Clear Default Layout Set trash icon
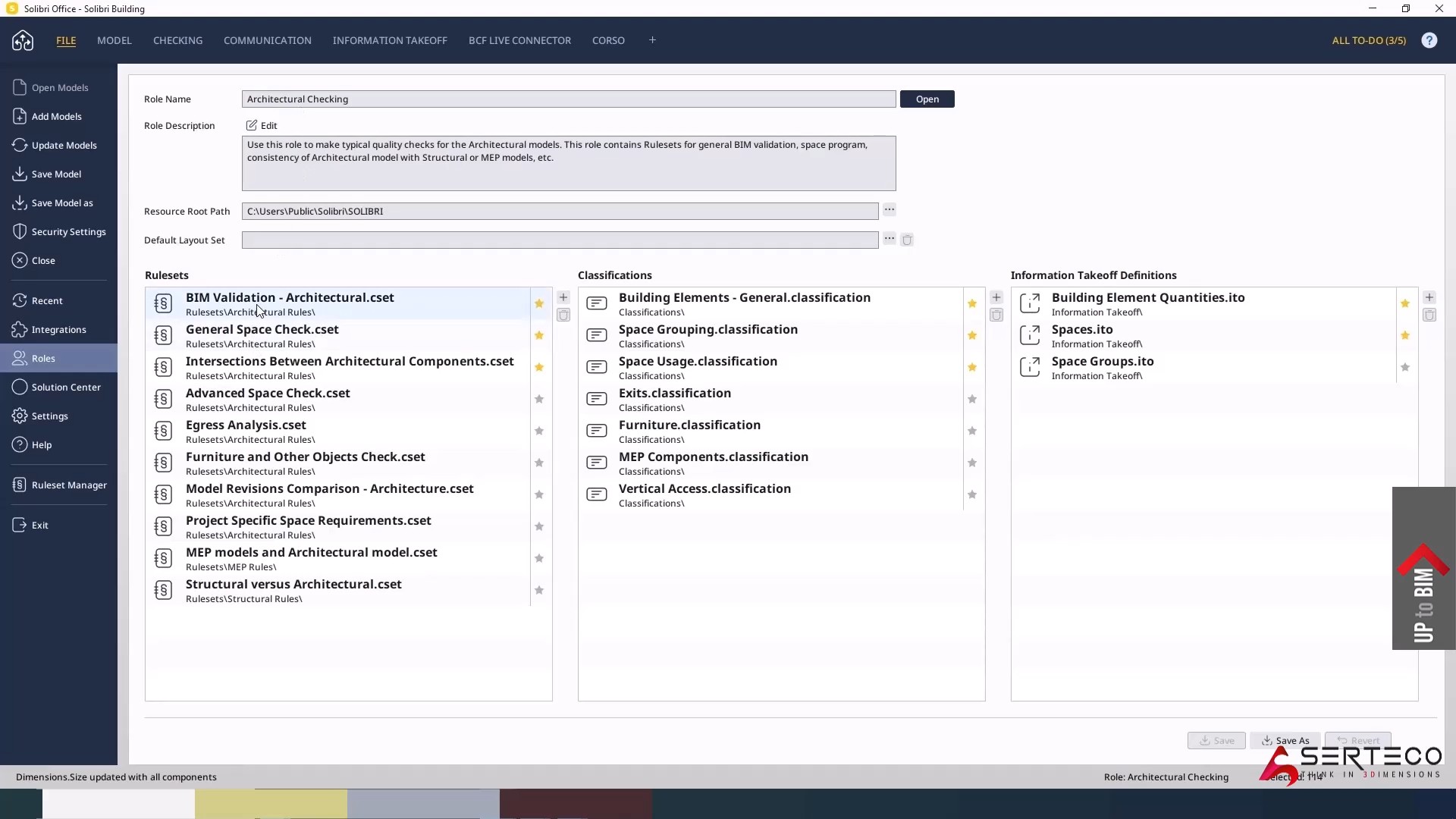Image resolution: width=1456 pixels, height=819 pixels. (x=907, y=240)
